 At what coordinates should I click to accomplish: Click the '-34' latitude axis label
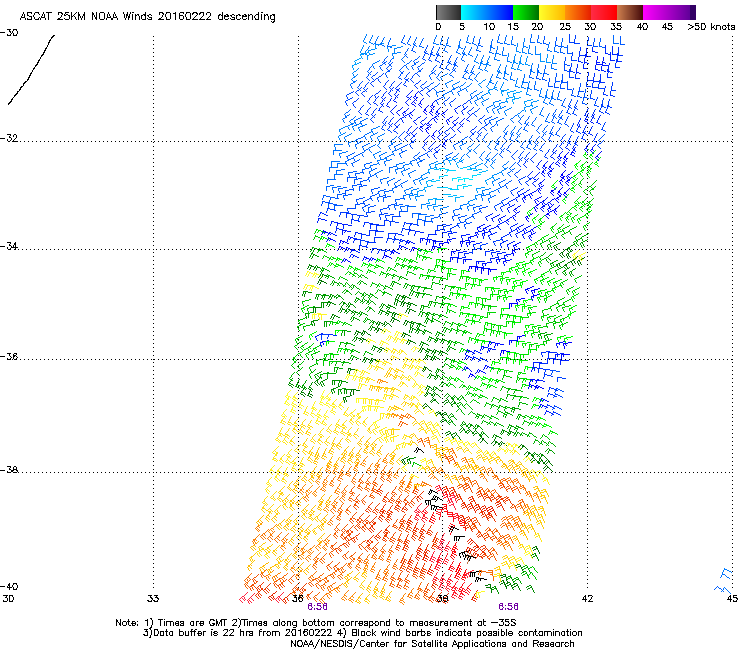9,246
